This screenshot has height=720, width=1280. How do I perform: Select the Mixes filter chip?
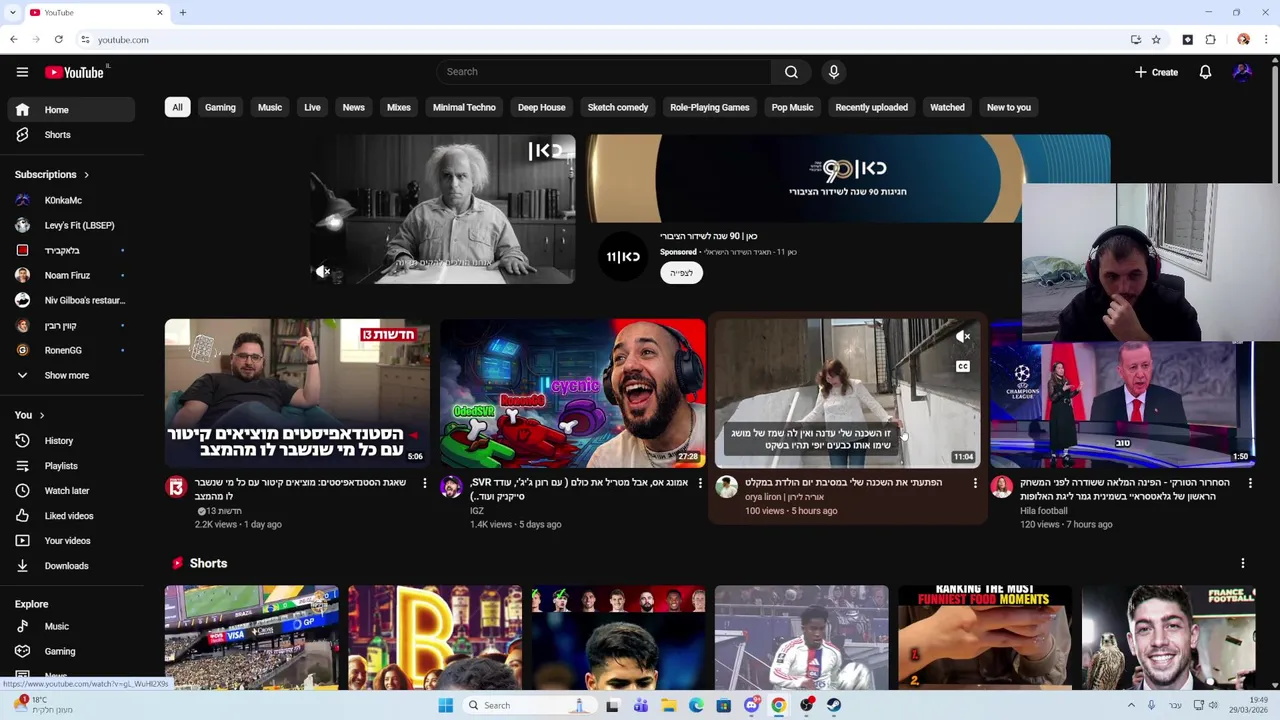click(x=399, y=107)
